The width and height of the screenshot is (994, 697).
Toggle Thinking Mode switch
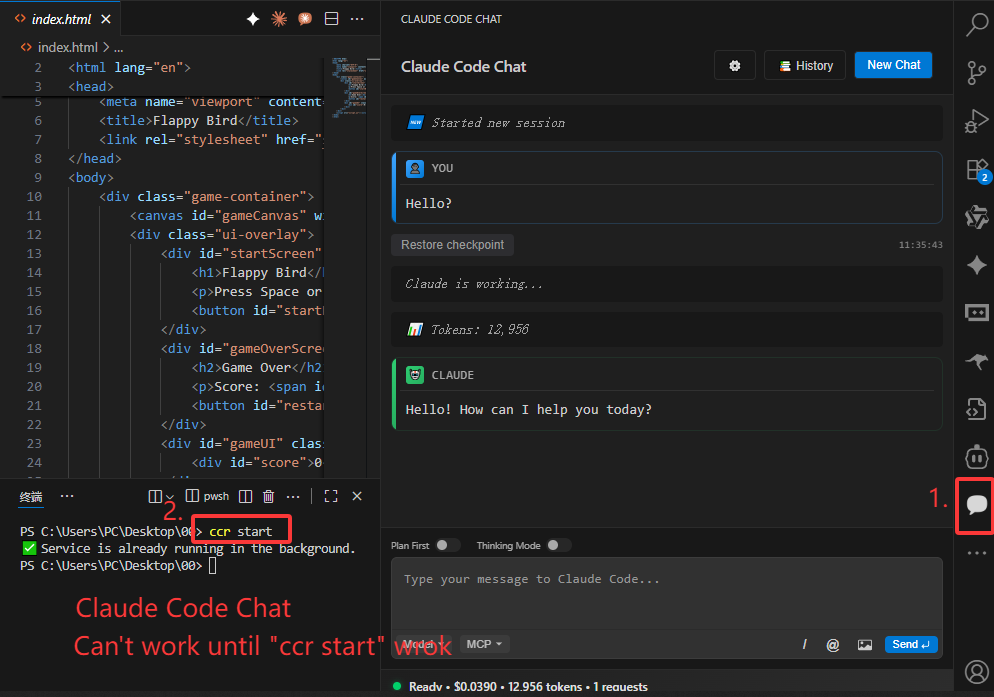tap(557, 545)
